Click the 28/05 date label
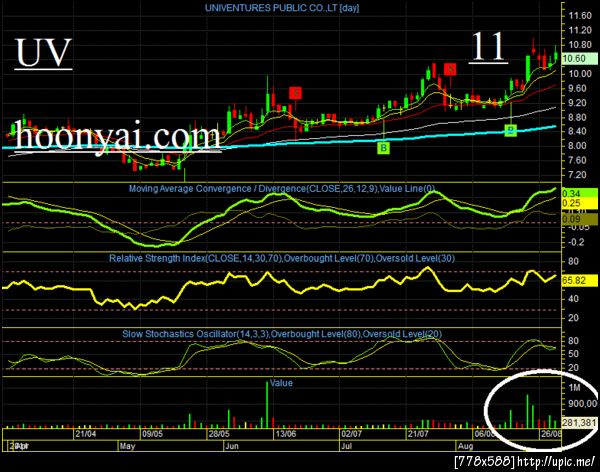The image size is (600, 472). click(219, 434)
